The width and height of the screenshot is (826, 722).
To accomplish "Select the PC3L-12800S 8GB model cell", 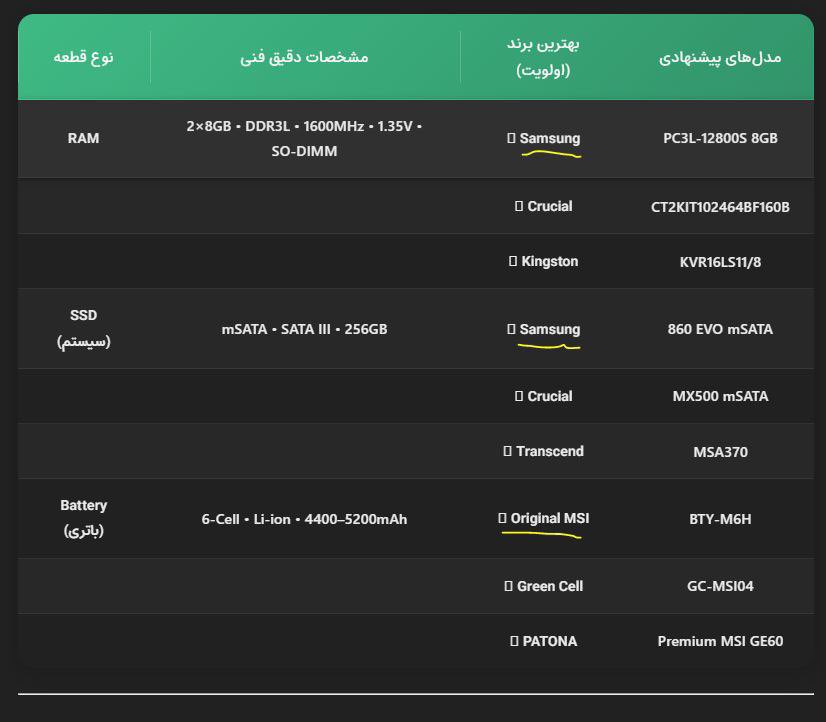I will [720, 139].
